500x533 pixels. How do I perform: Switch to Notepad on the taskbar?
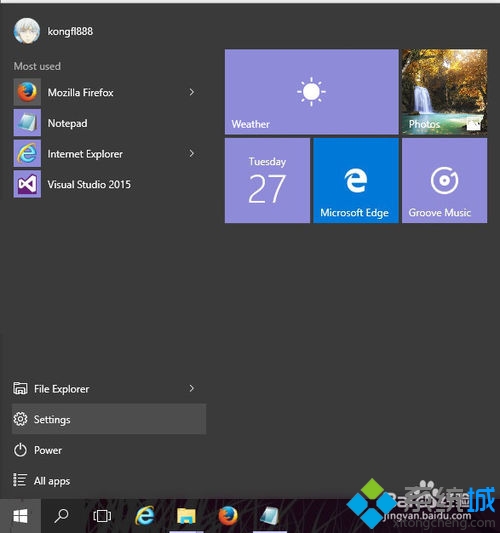pos(270,516)
